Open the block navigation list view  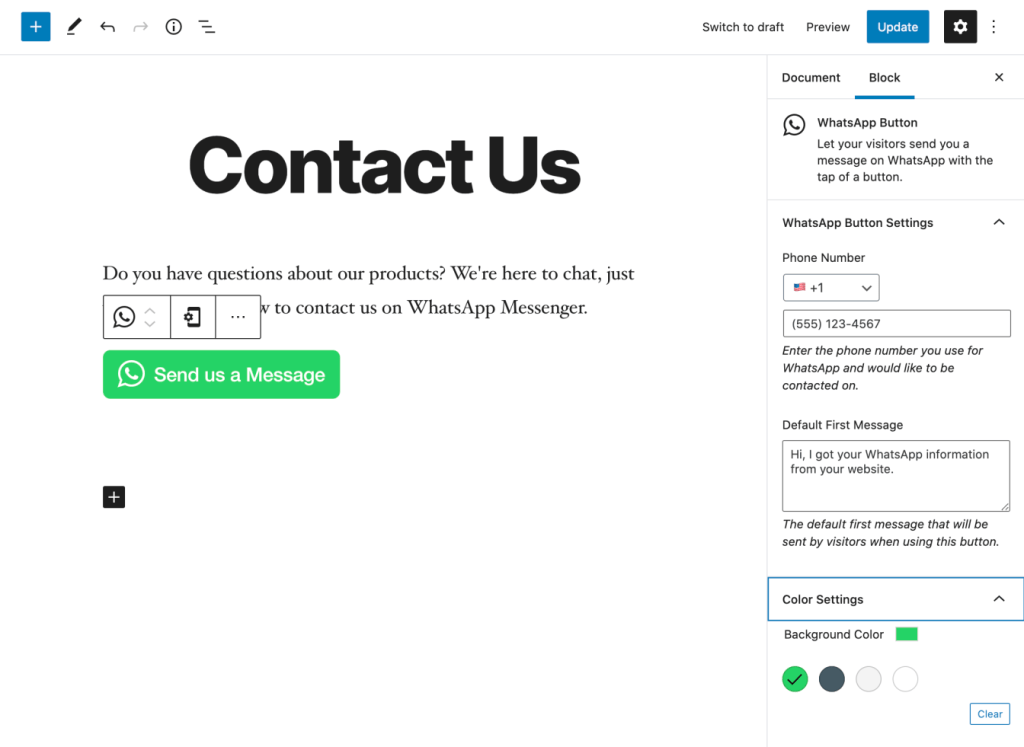206,27
